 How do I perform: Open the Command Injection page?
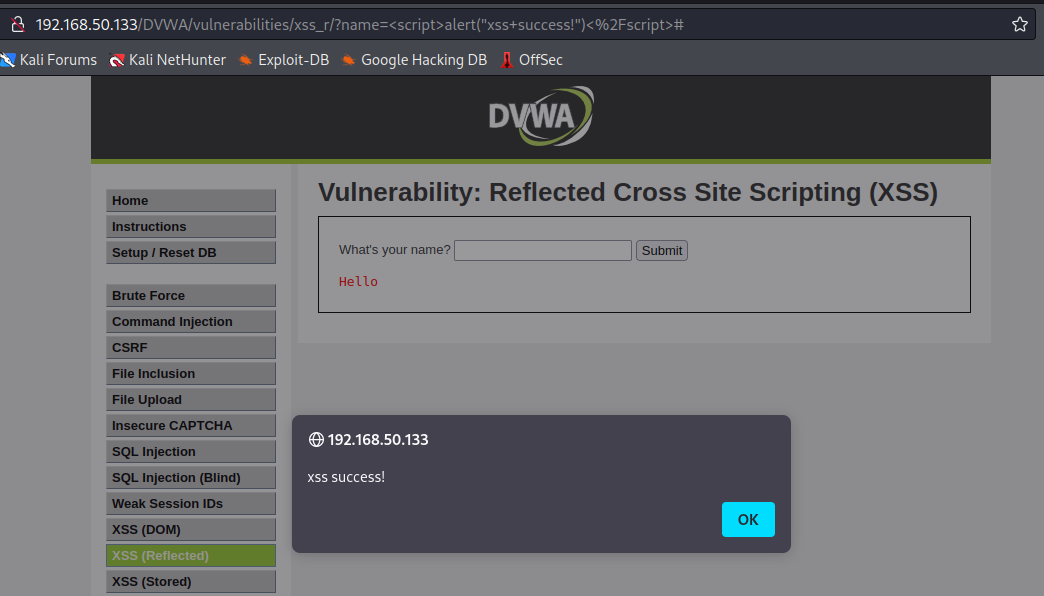pos(190,321)
